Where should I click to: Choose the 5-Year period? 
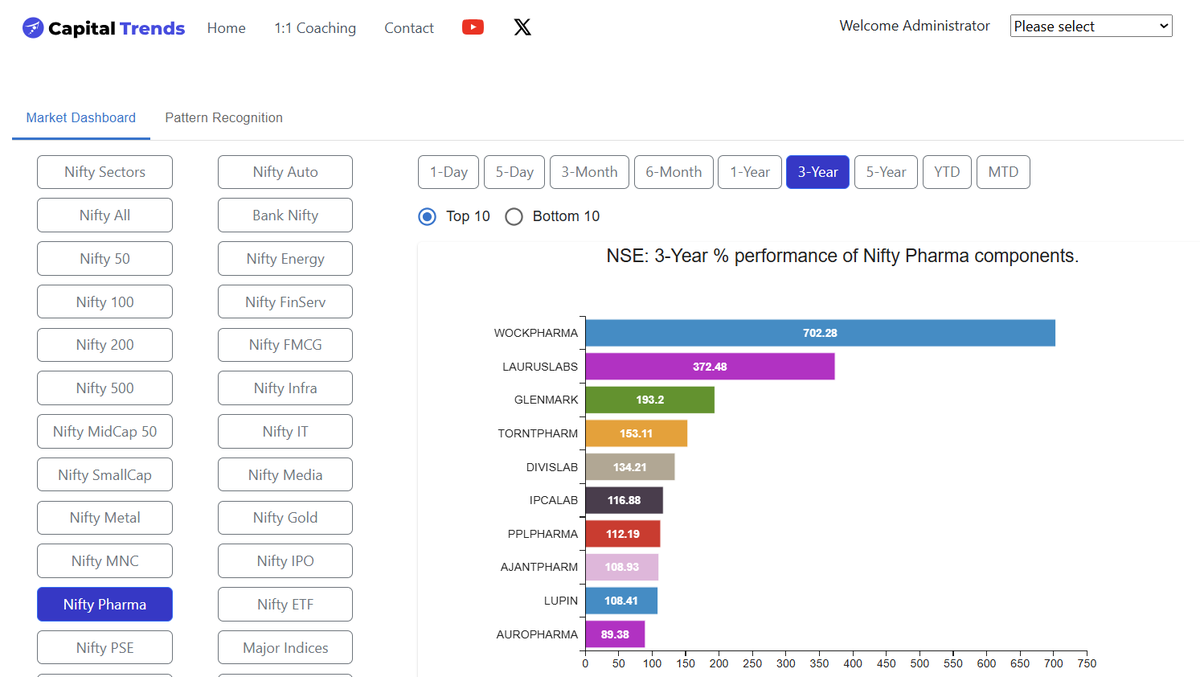(x=886, y=172)
